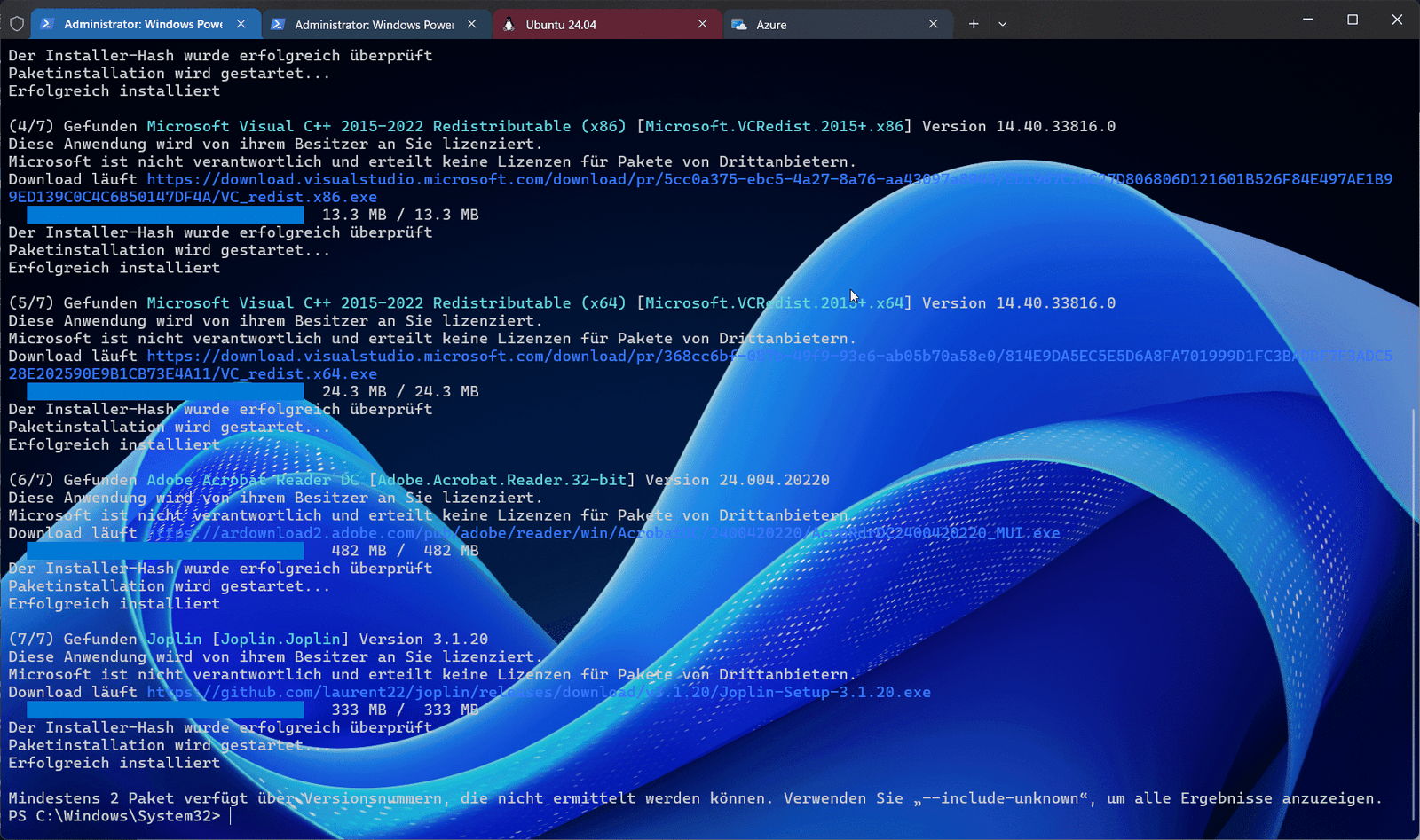The width and height of the screenshot is (1420, 840).
Task: Click the Azure cloud shell tab icon
Action: coord(738,25)
